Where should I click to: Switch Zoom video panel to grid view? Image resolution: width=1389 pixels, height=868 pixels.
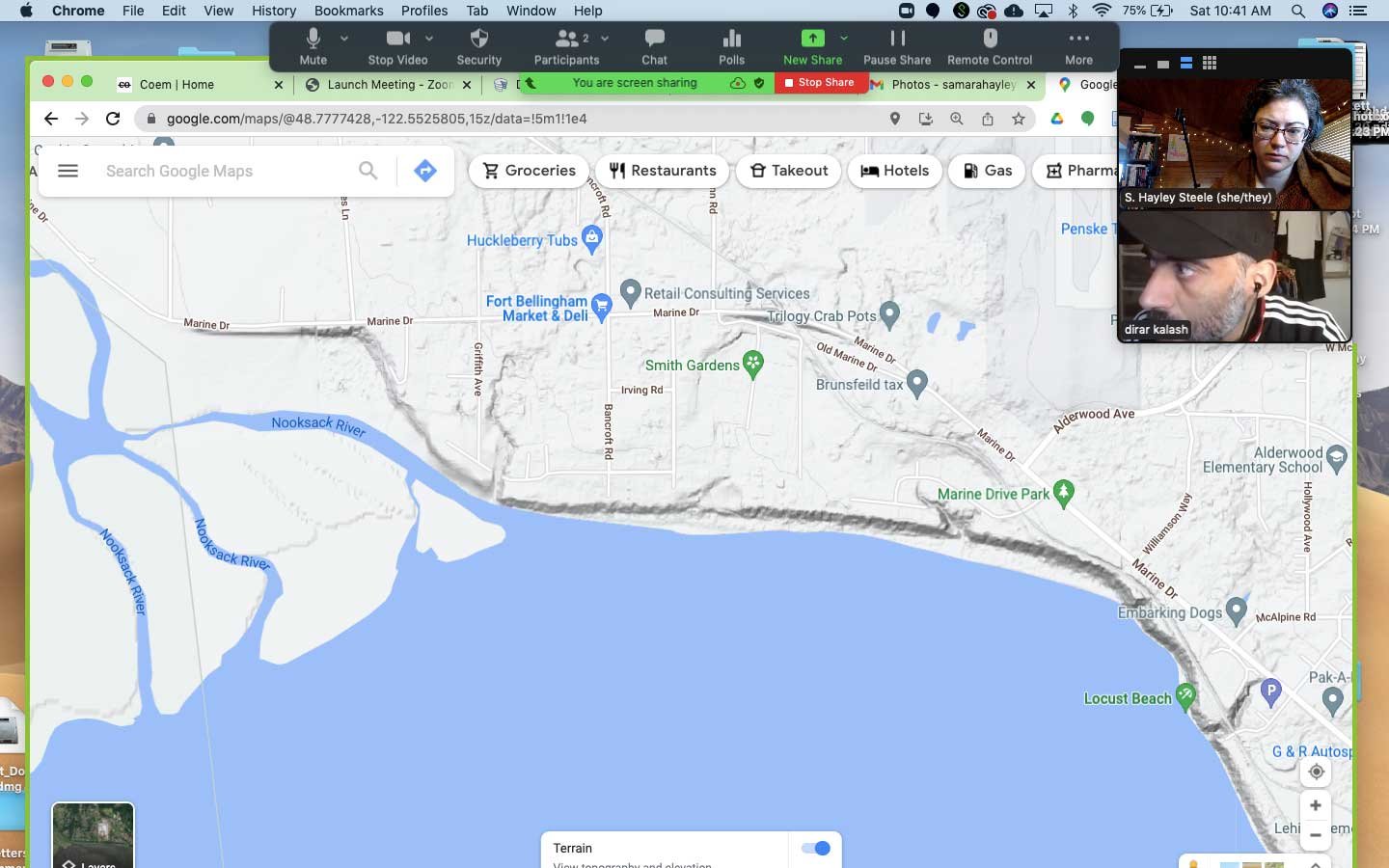[1210, 64]
